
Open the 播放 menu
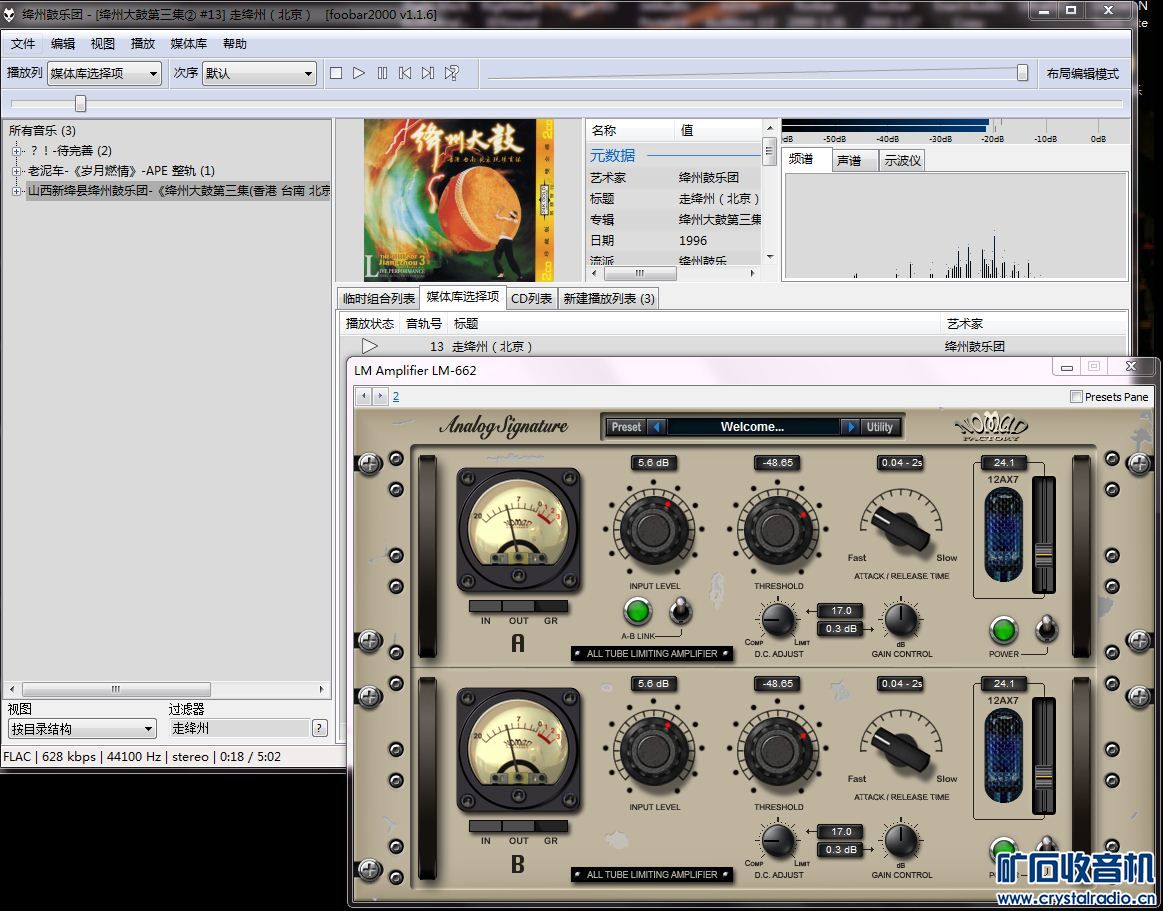click(143, 44)
